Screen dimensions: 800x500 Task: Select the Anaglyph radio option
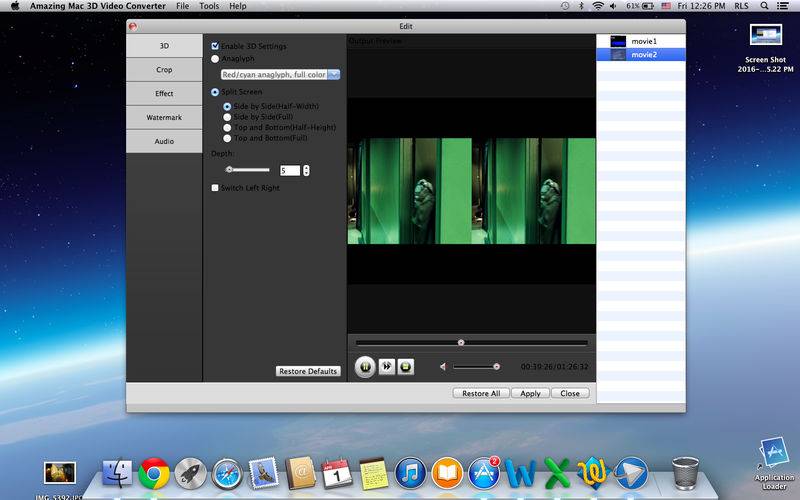coord(215,59)
